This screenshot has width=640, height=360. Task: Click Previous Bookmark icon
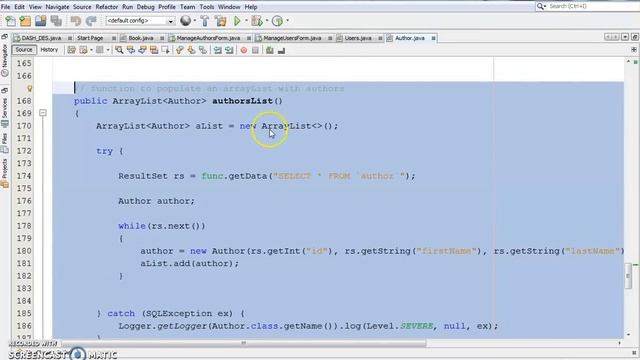click(180, 50)
